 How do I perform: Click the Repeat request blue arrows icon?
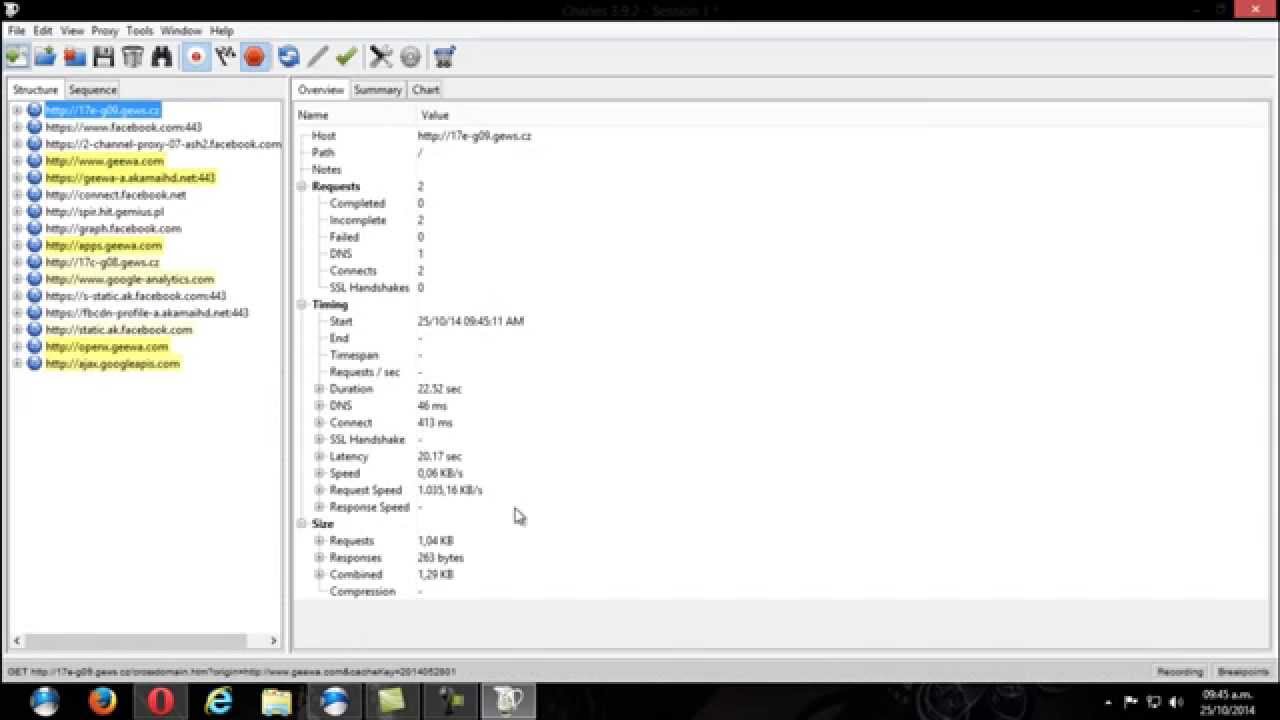(288, 57)
